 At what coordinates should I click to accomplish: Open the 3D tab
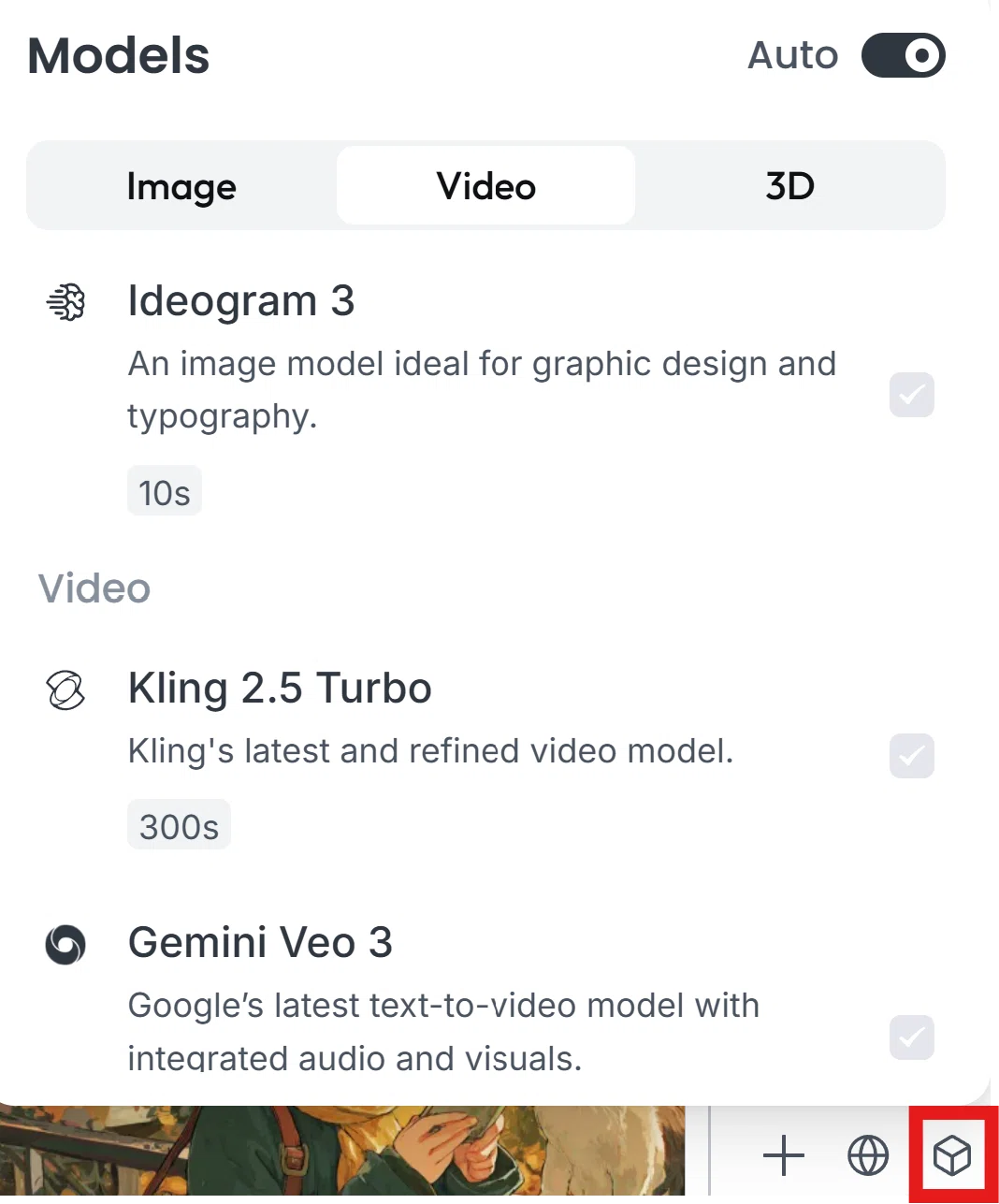click(789, 186)
